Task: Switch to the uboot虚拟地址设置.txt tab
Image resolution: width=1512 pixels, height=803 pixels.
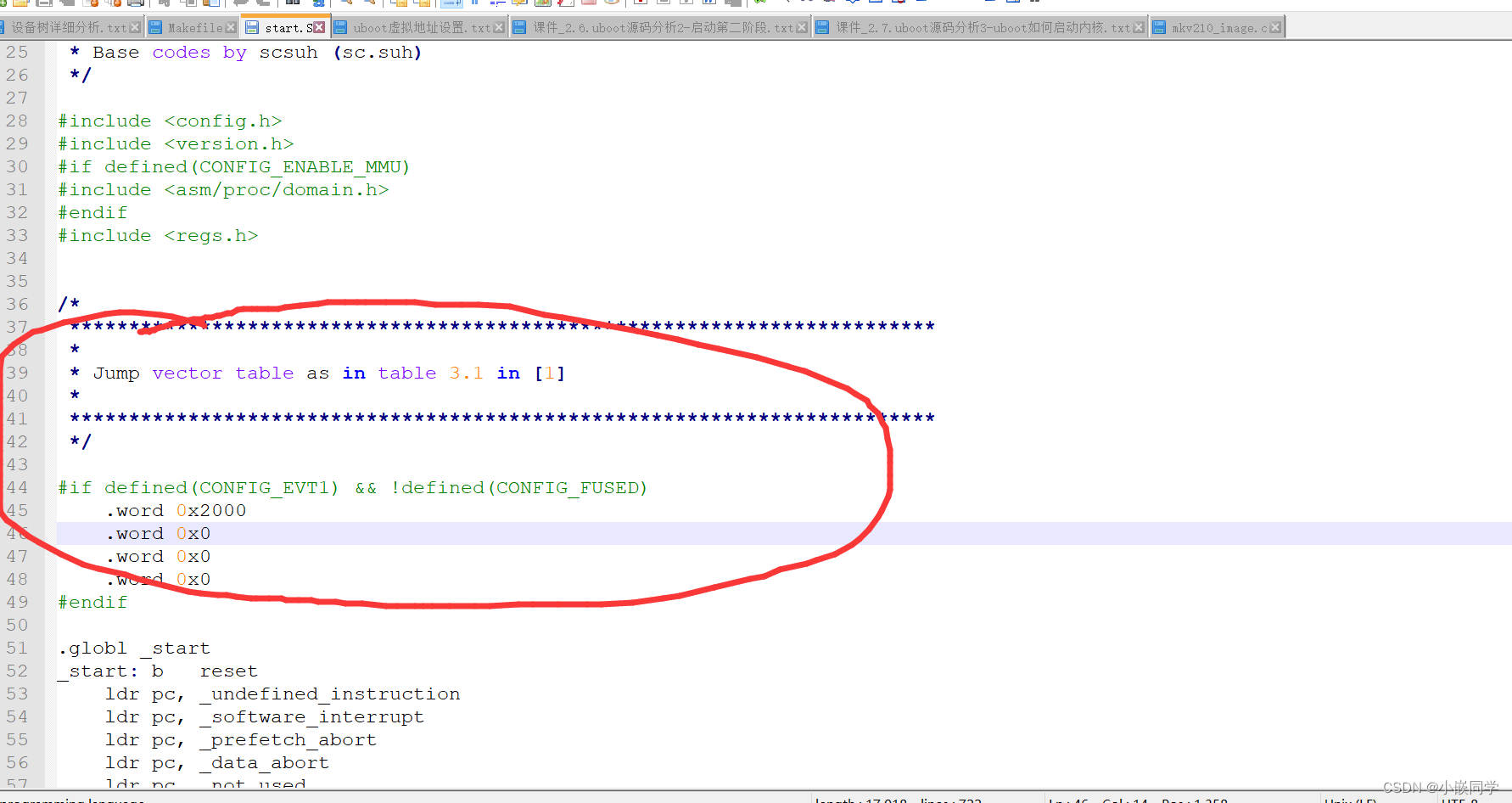Action: [x=422, y=28]
